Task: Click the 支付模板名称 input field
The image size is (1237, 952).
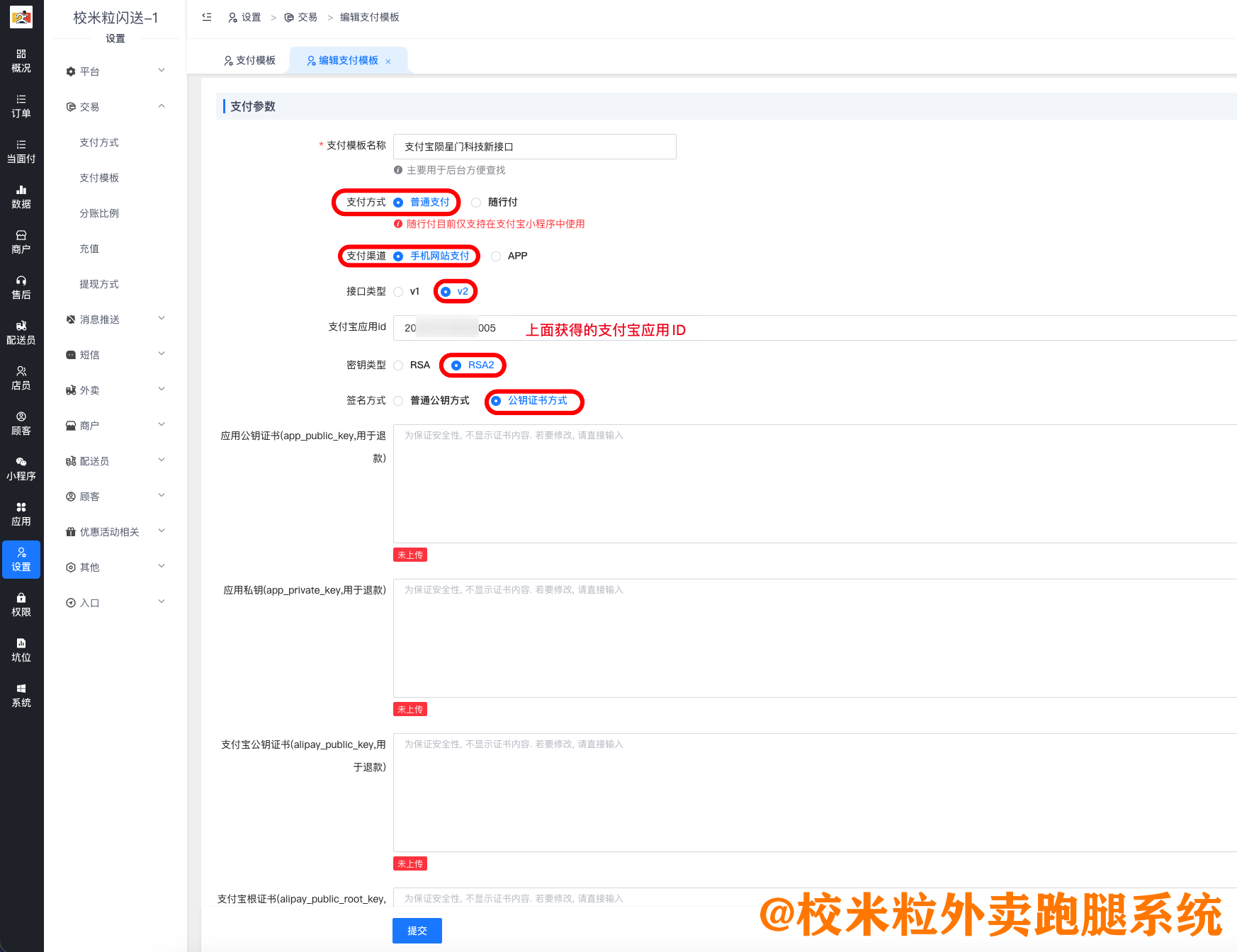Action: [534, 147]
